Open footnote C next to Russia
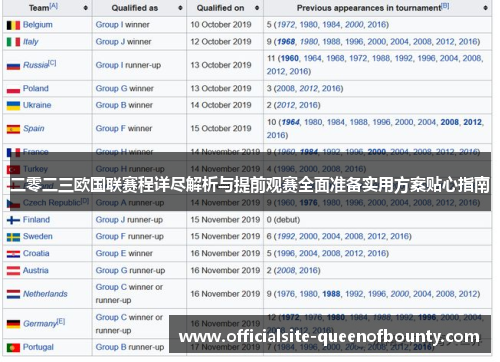The image size is (500, 362). click(x=52, y=63)
